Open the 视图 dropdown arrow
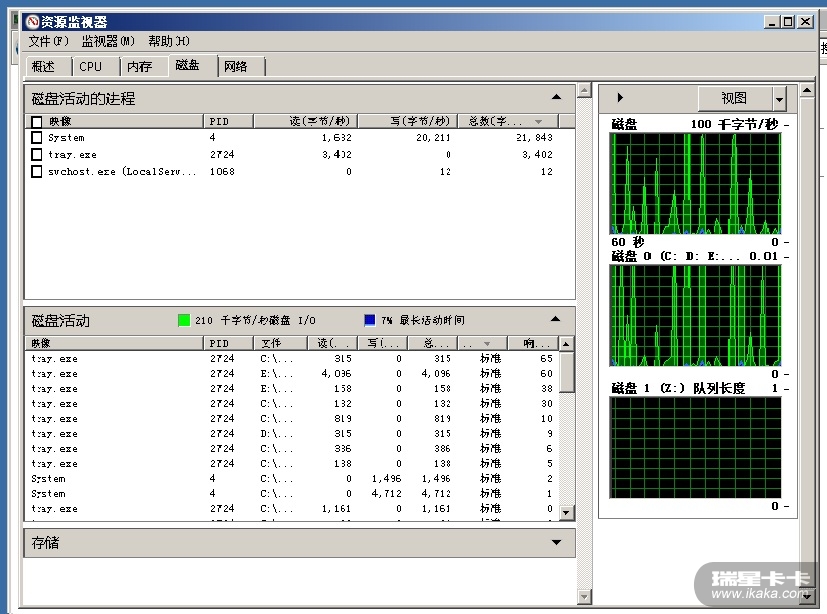 (779, 99)
